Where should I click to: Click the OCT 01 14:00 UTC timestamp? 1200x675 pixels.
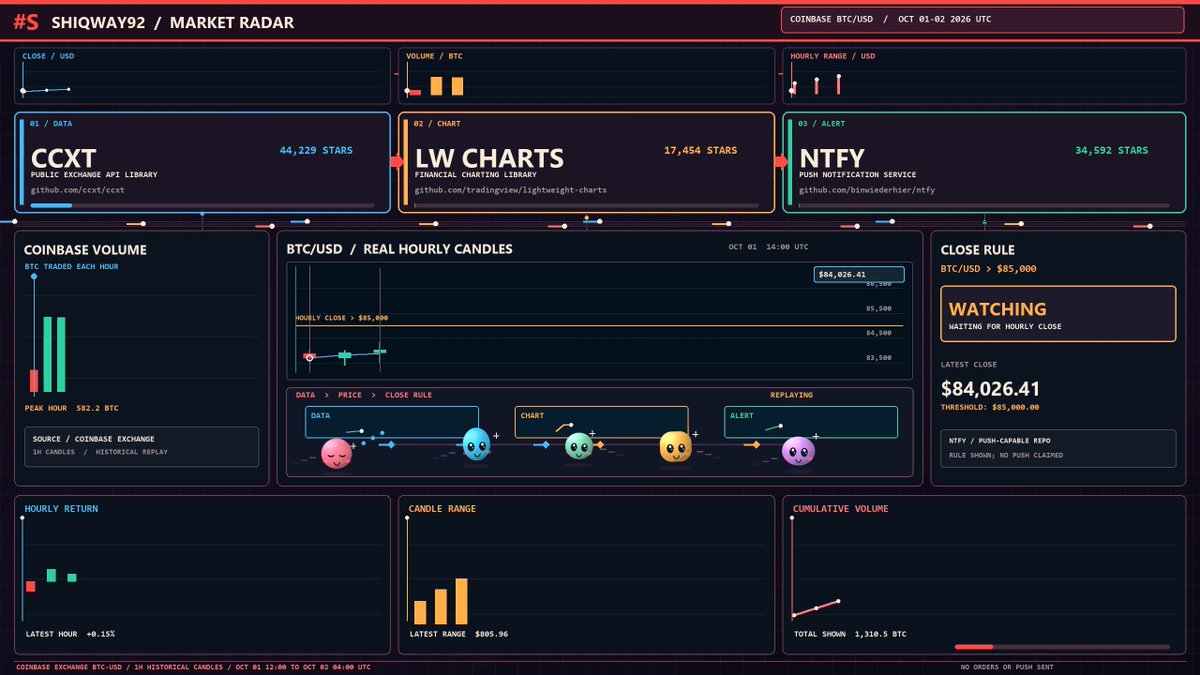[x=769, y=247]
